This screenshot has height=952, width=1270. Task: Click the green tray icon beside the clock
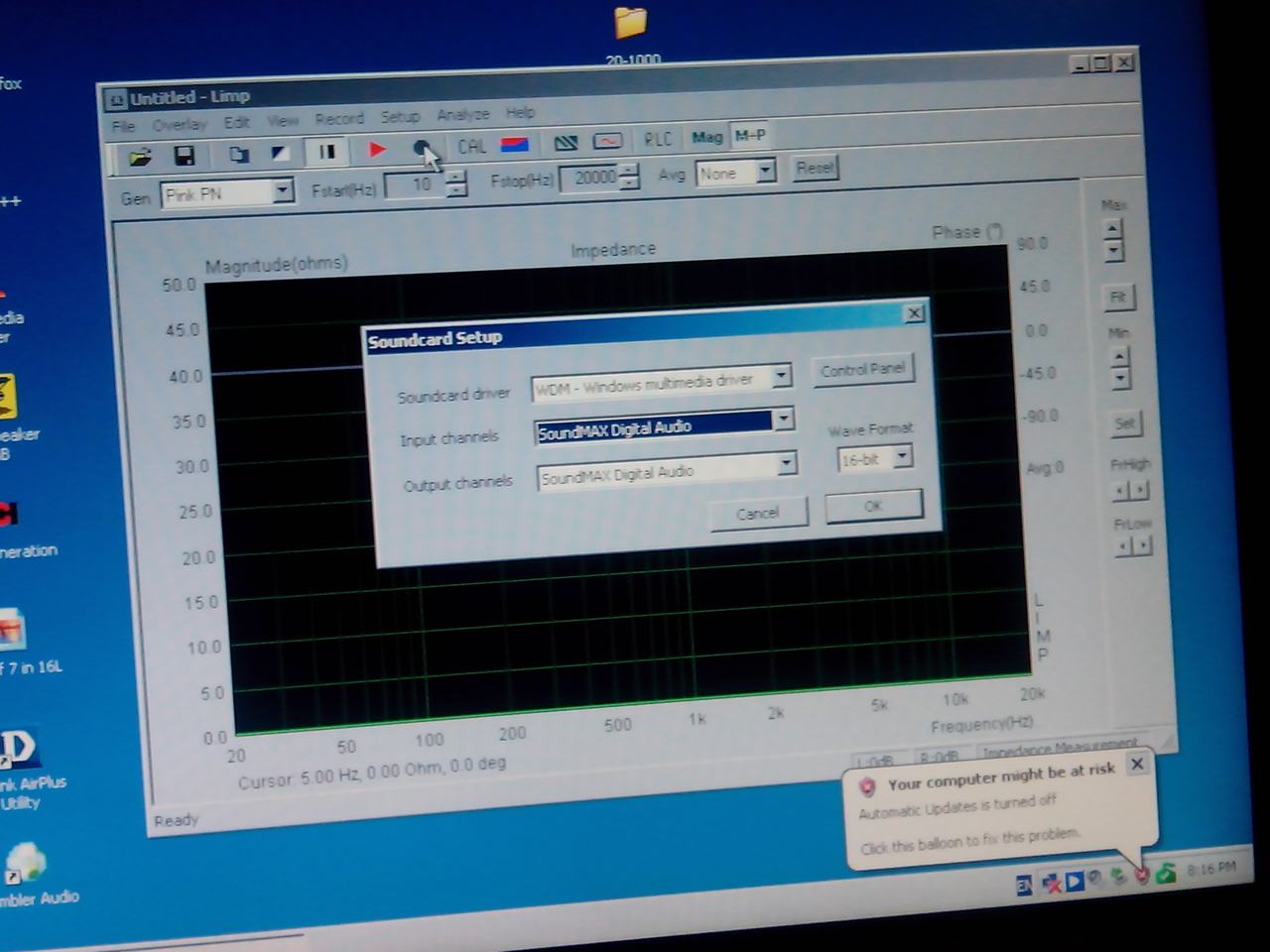coord(1166,873)
